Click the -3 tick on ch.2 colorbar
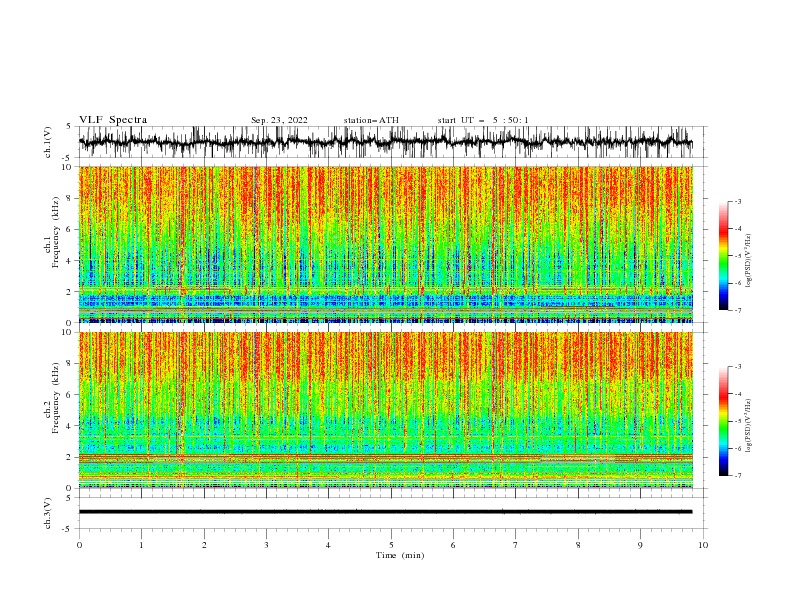The height and width of the screenshot is (612, 792). 737,367
